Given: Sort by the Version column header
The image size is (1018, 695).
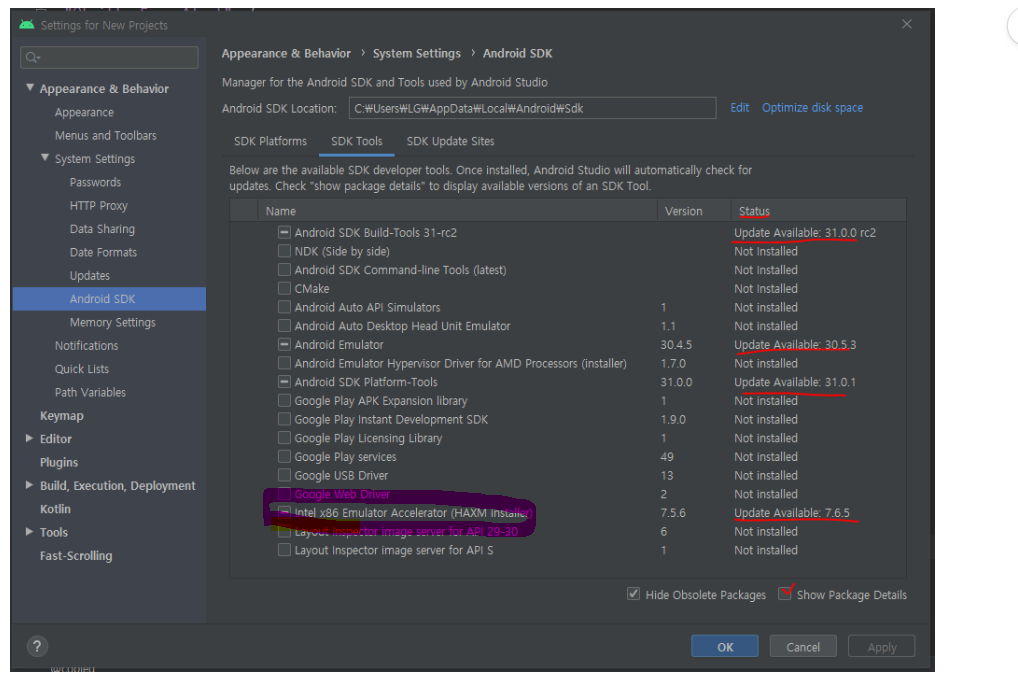Looking at the screenshot, I should [x=694, y=211].
